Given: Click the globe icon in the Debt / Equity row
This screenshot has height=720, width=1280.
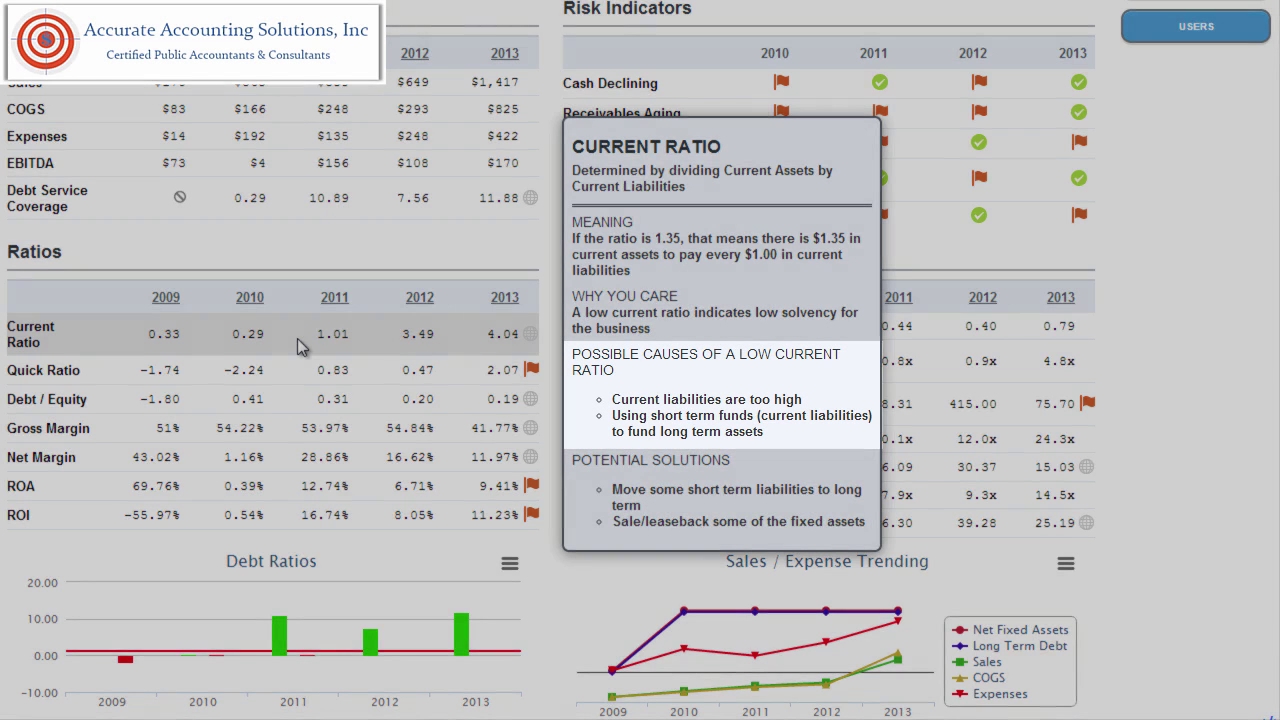Looking at the screenshot, I should 530,399.
